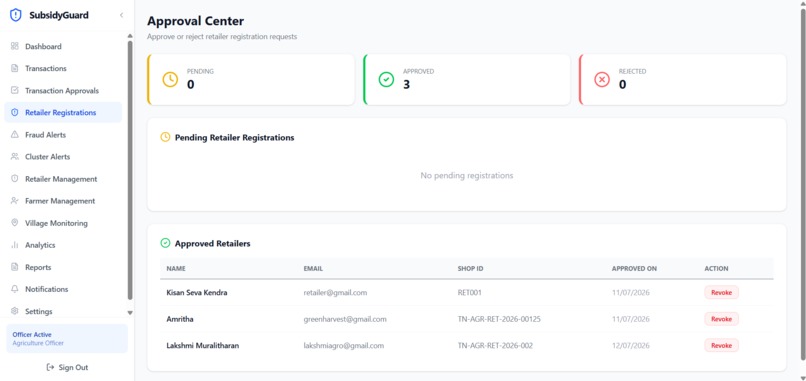Click the Approval Center page title
The height and width of the screenshot is (381, 806).
(195, 21)
